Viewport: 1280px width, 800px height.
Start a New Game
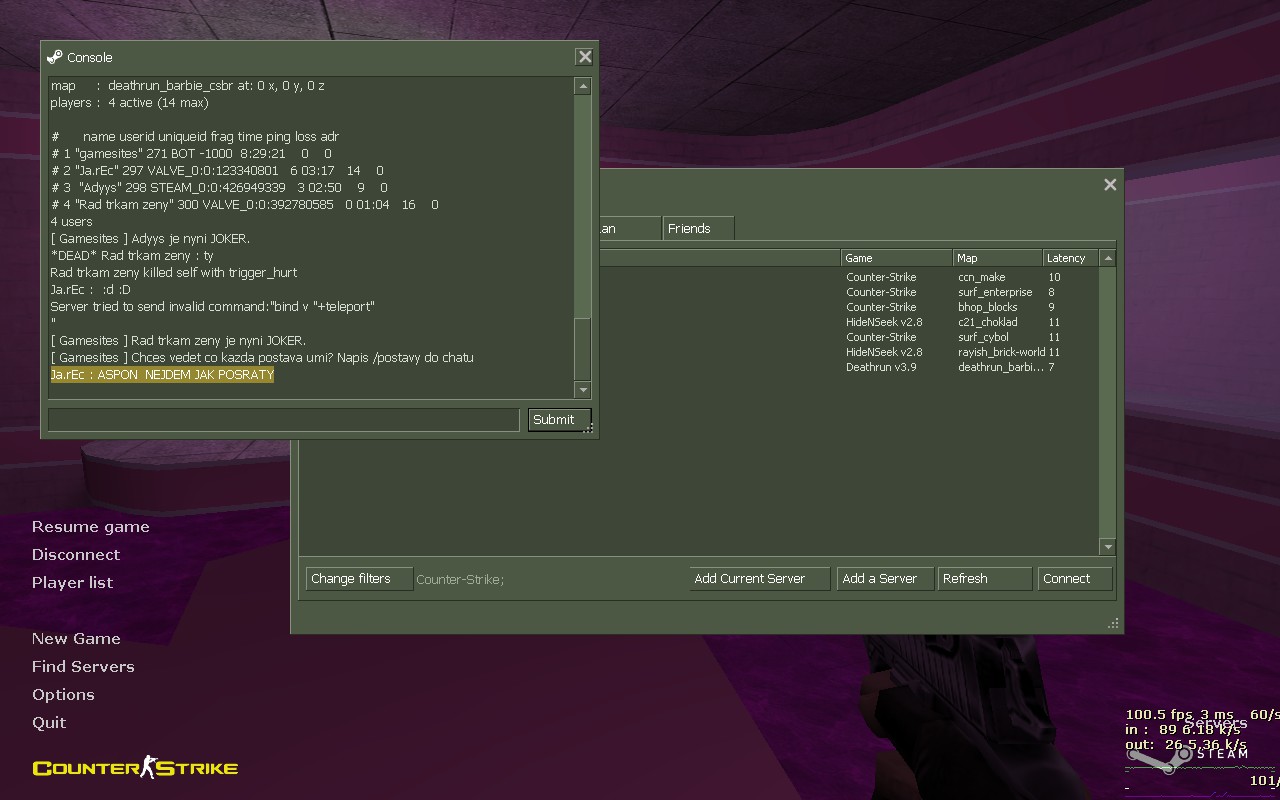[x=76, y=639]
